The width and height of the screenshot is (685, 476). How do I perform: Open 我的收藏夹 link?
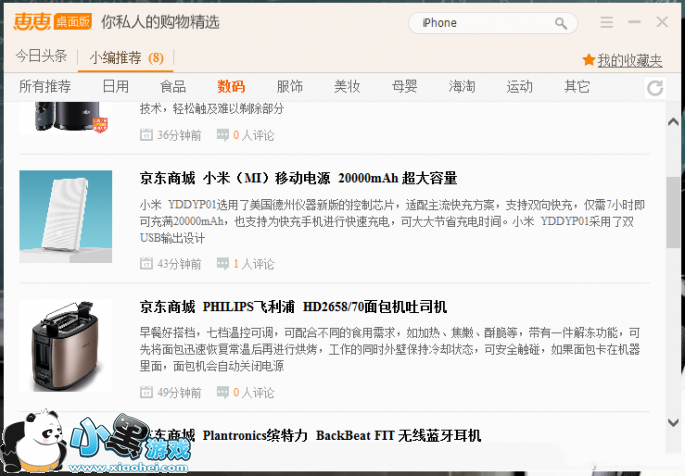(x=630, y=61)
